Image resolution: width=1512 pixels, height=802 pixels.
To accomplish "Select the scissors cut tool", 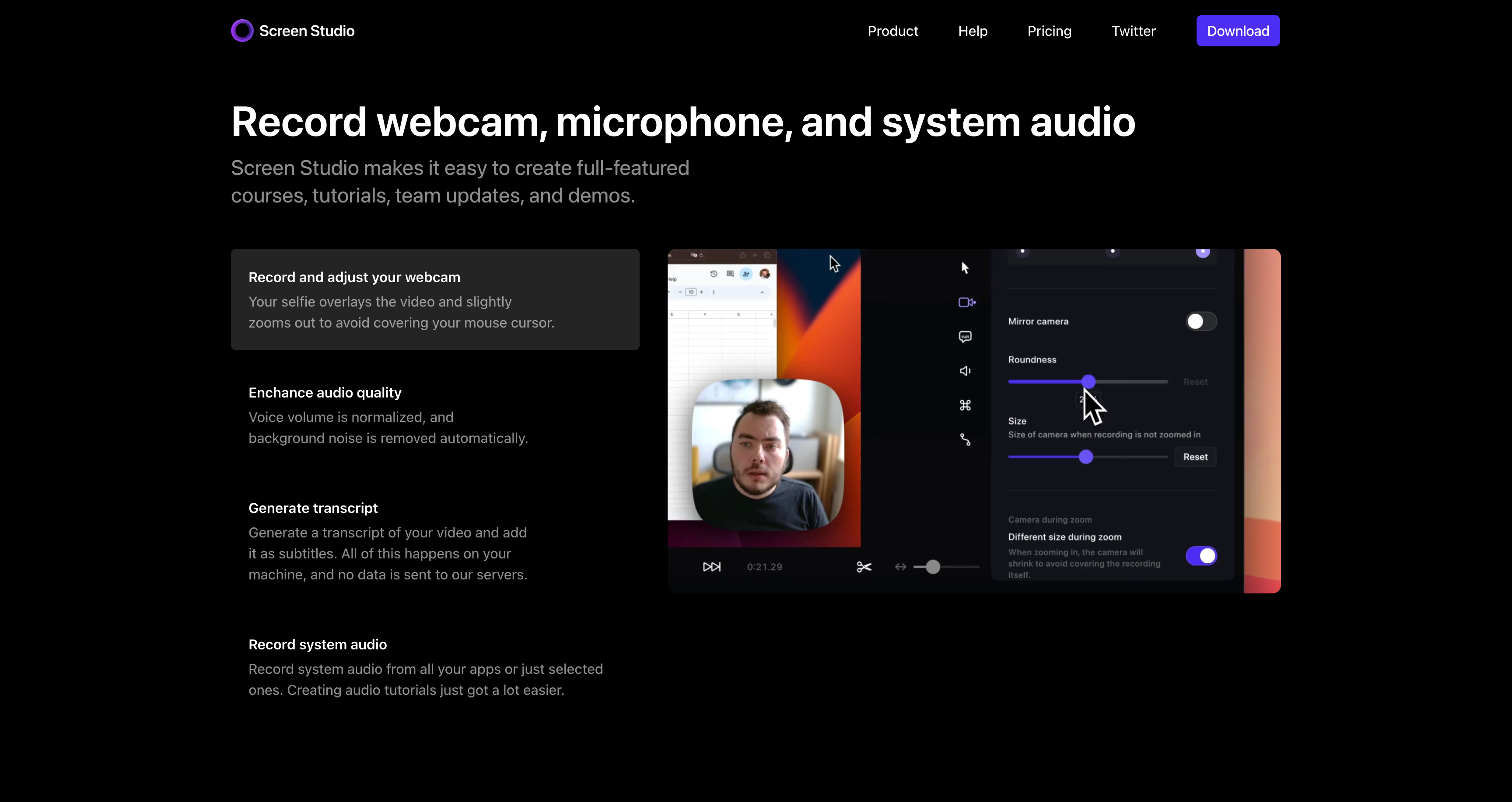I will [x=864, y=567].
